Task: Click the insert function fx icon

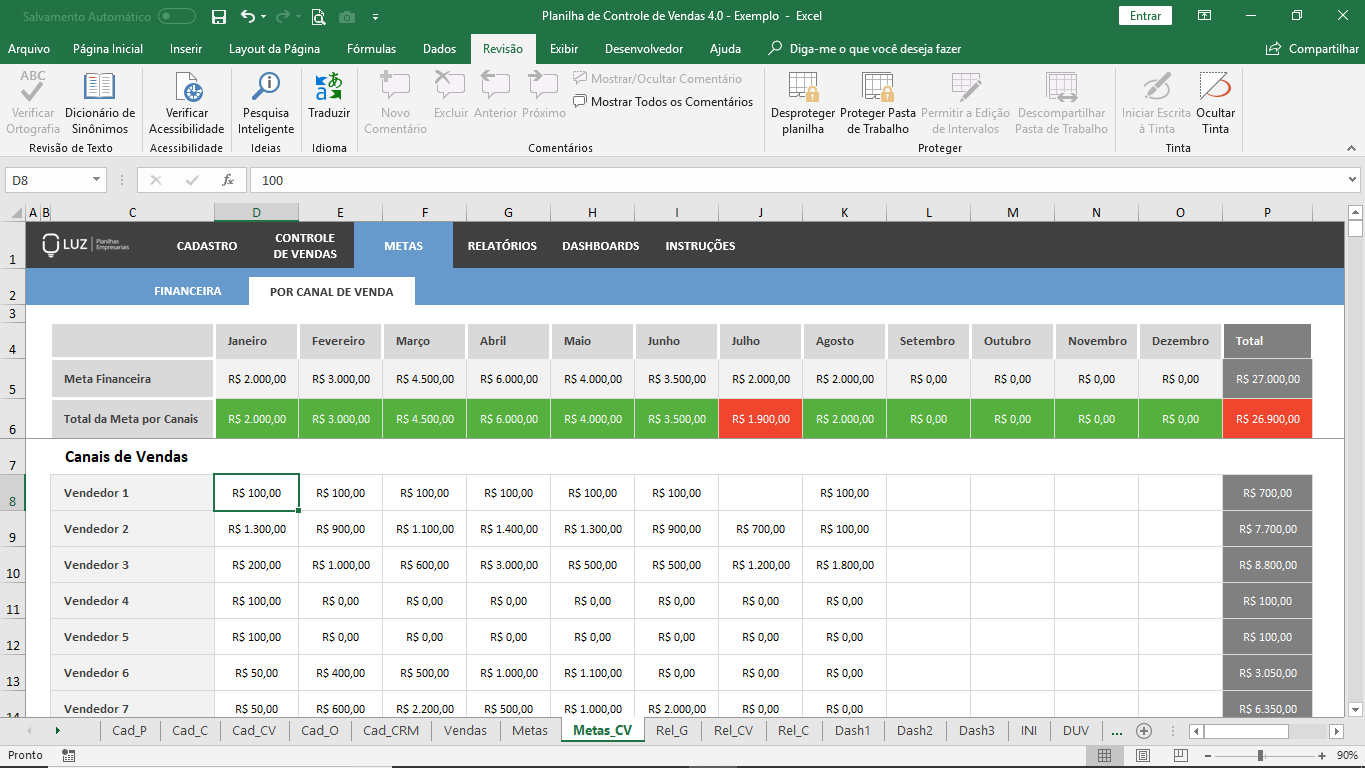Action: pyautogui.click(x=228, y=180)
